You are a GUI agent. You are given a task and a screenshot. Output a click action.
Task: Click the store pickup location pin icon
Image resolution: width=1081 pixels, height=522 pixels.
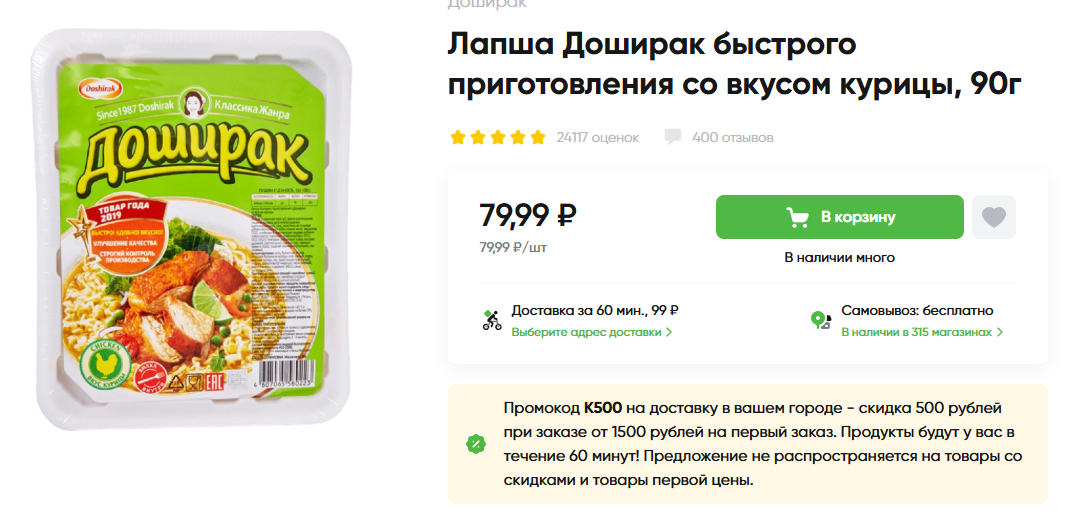(821, 320)
